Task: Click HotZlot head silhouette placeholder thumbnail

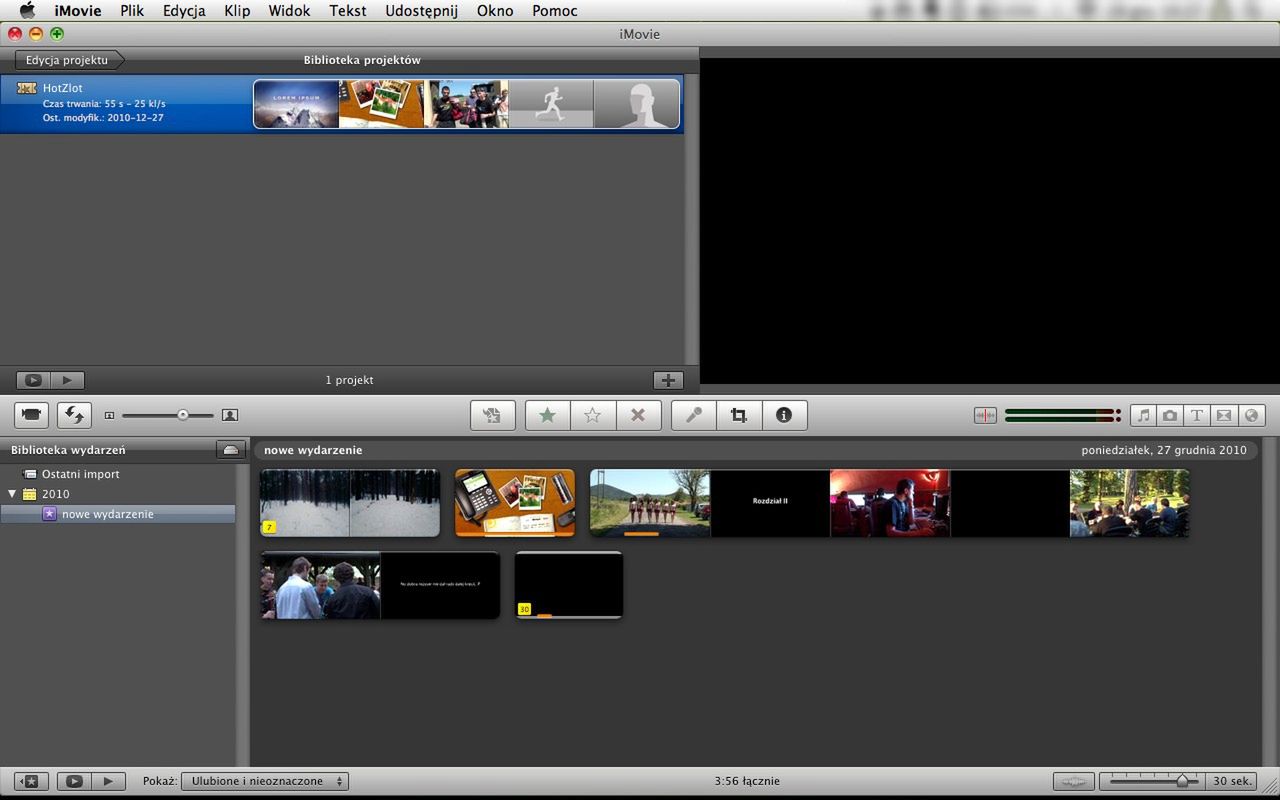Action: coord(637,104)
